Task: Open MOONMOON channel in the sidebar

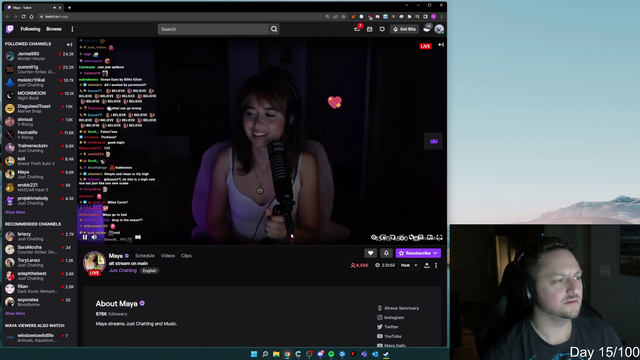Action: [39, 95]
